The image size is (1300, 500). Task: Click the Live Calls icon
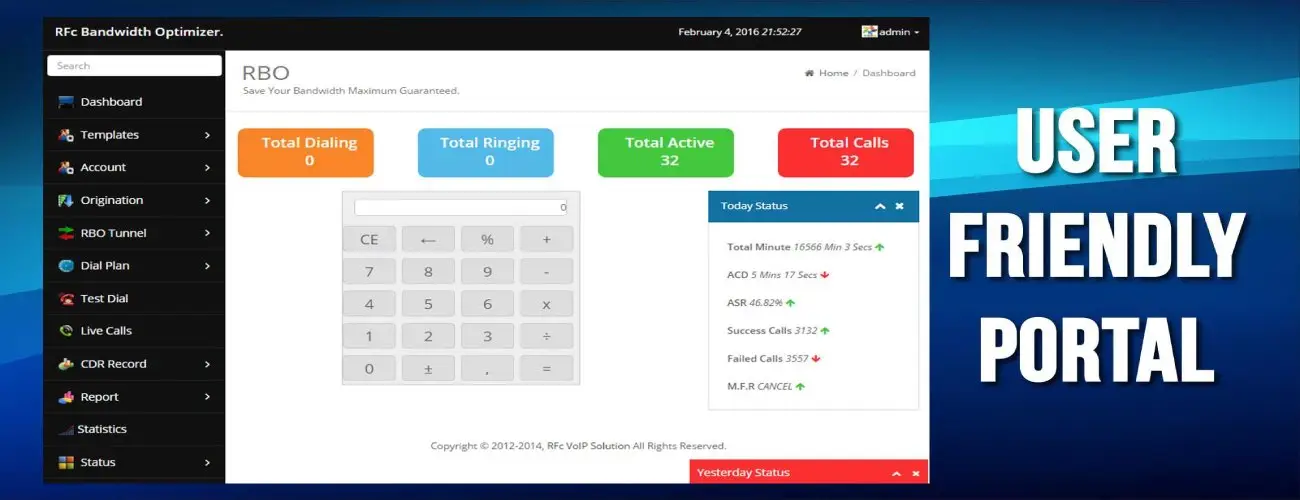(x=66, y=331)
